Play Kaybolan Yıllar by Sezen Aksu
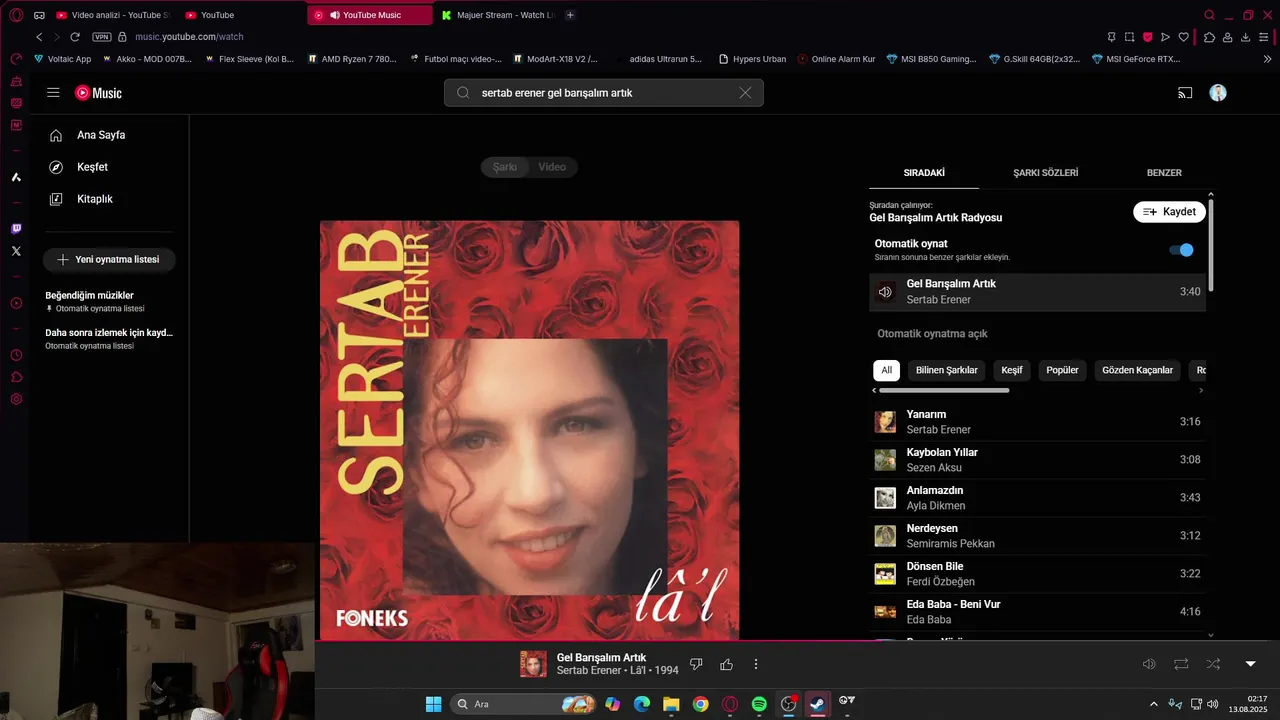The width and height of the screenshot is (1280, 720). pyautogui.click(x=1037, y=460)
